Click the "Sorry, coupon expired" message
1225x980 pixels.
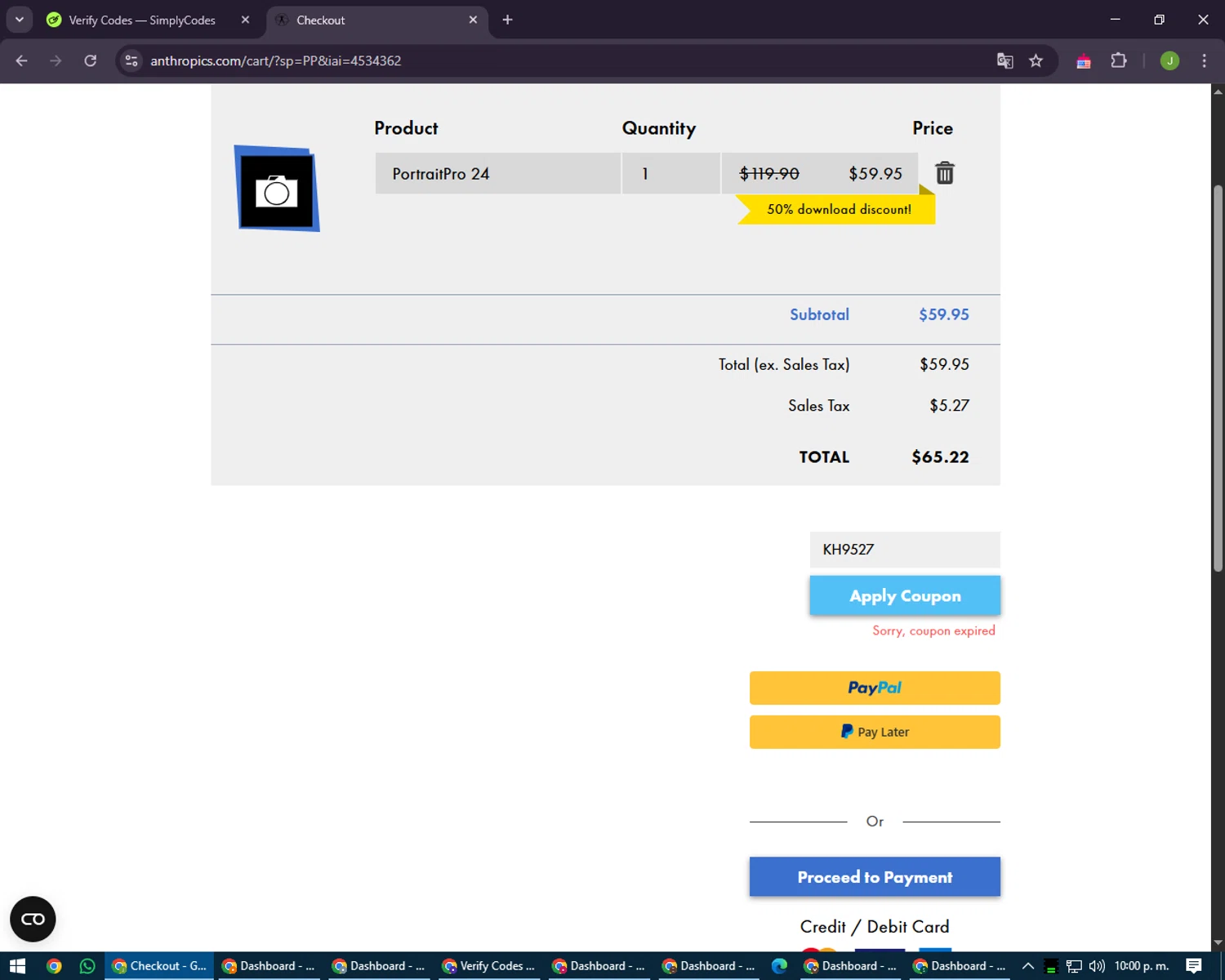coord(933,630)
